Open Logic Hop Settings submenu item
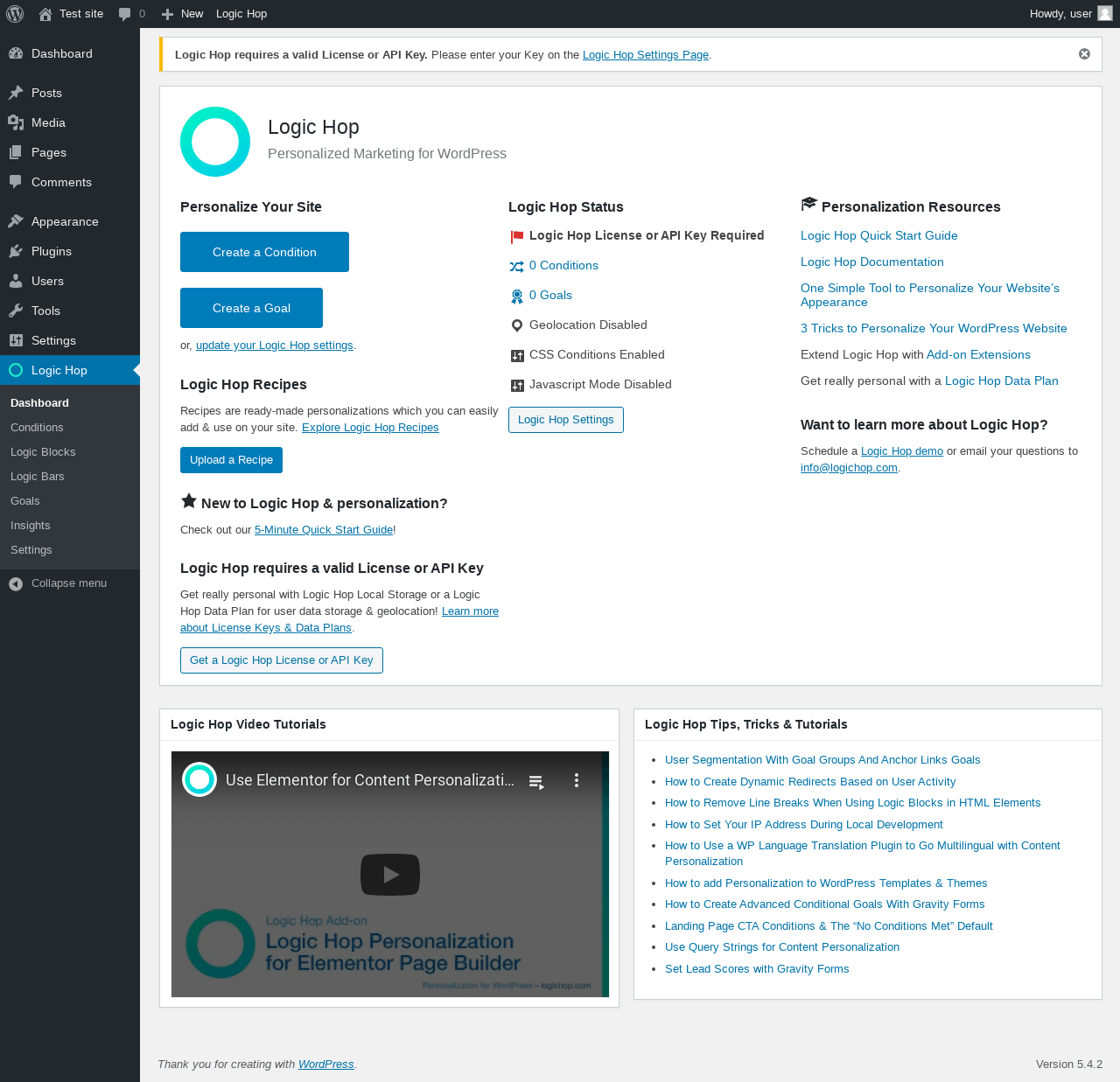 (31, 550)
